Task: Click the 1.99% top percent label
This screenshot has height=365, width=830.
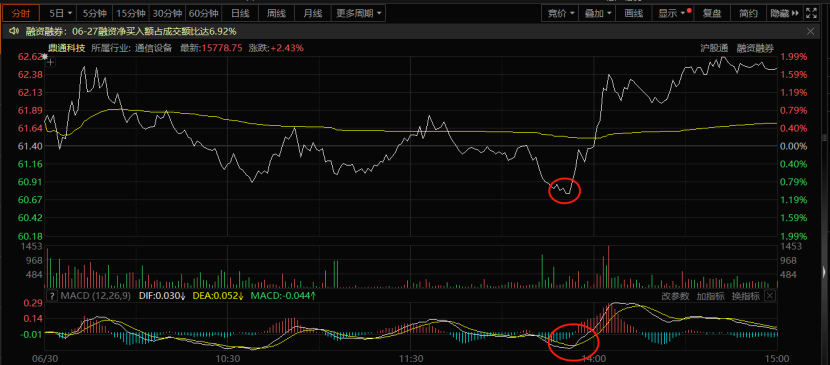Action: point(793,57)
